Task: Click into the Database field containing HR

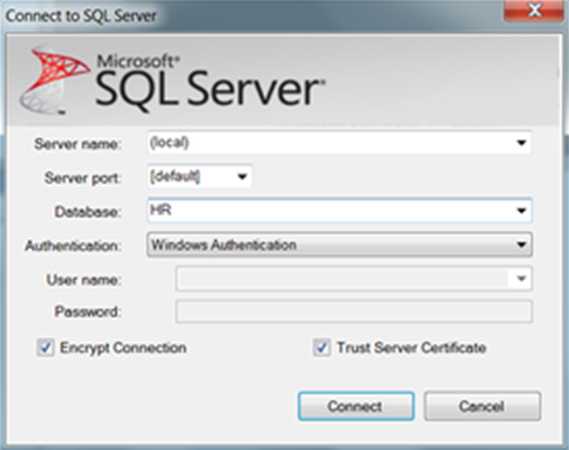Action: click(339, 210)
